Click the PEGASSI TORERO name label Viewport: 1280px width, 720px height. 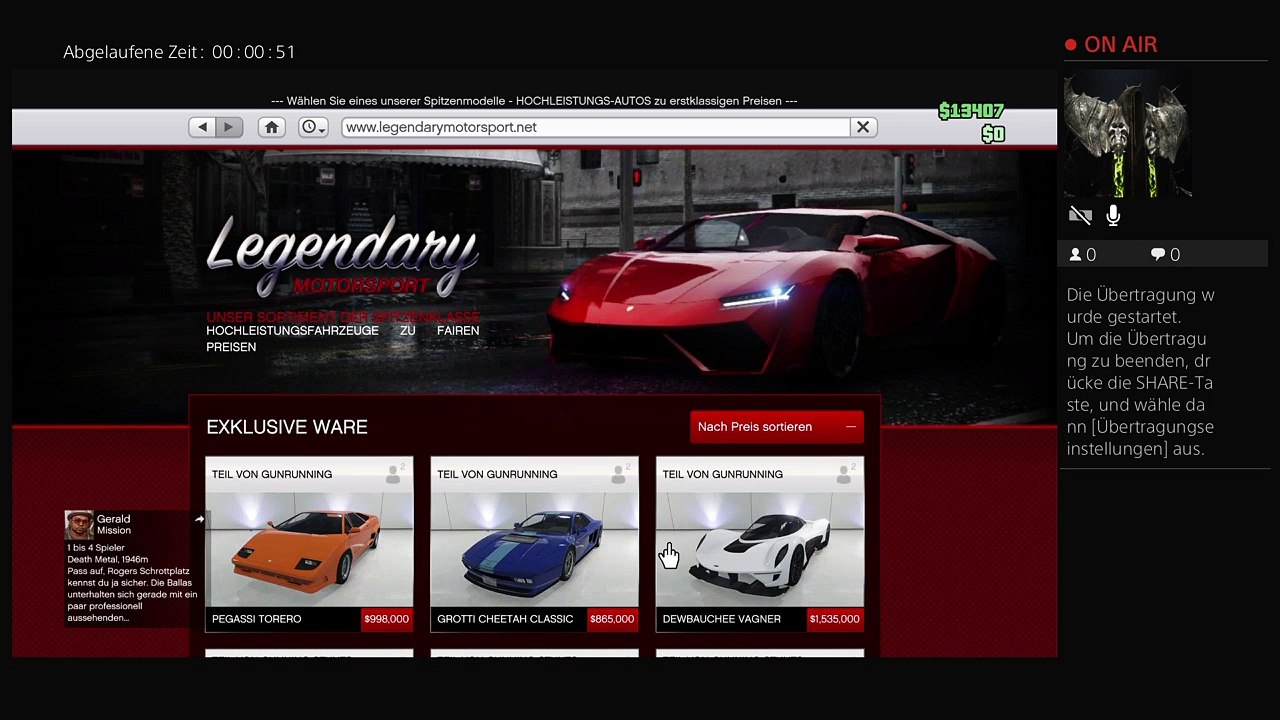point(256,619)
